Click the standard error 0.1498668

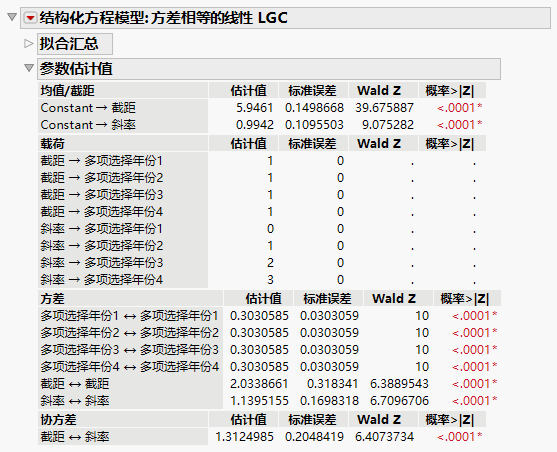tap(314, 108)
